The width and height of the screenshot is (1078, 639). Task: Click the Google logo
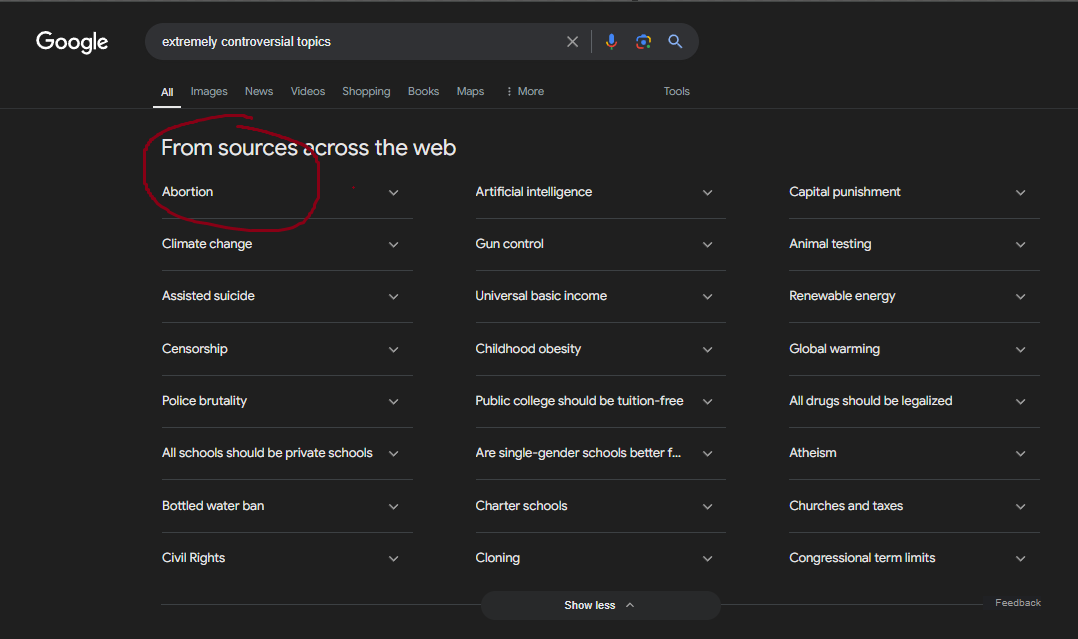pyautogui.click(x=72, y=42)
